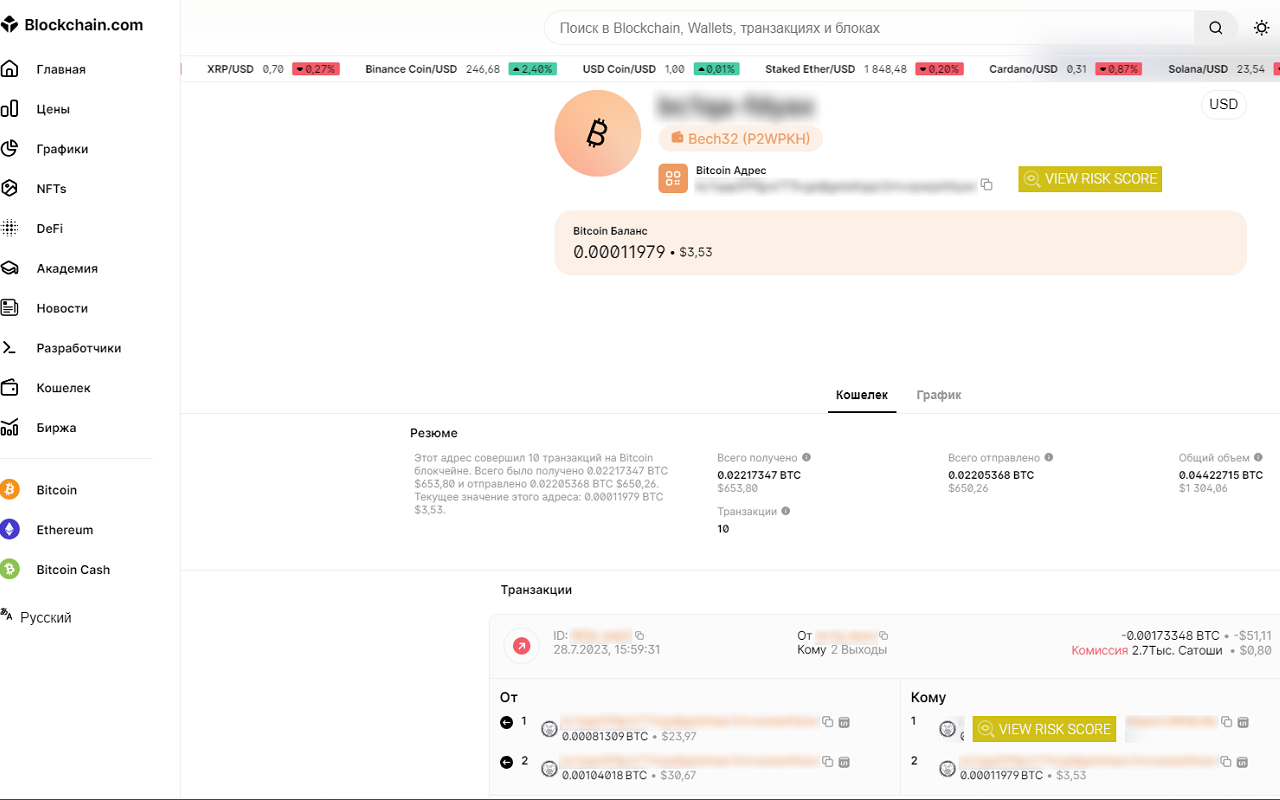The height and width of the screenshot is (800, 1280).
Task: Click USD Coin/USD ticker entry
Action: pyautogui.click(x=661, y=69)
